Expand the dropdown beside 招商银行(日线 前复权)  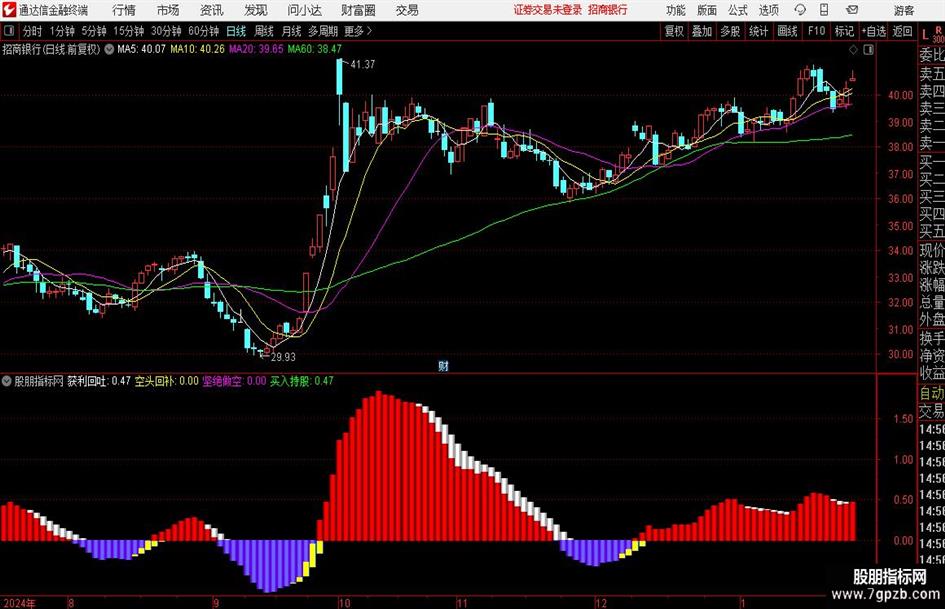tap(109, 49)
